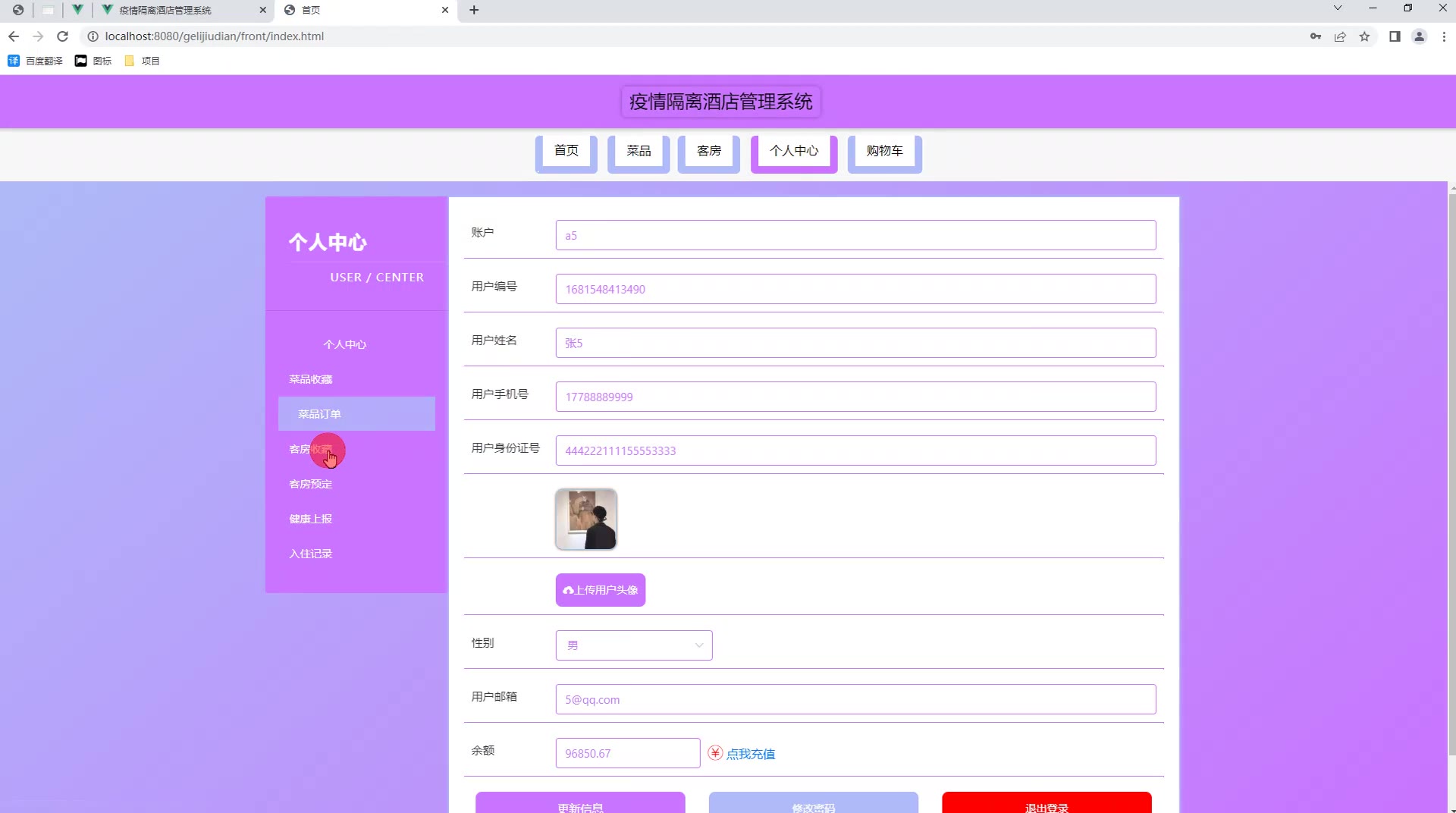
Task: Select 个人中心 in the sidebar menu
Action: click(x=345, y=344)
